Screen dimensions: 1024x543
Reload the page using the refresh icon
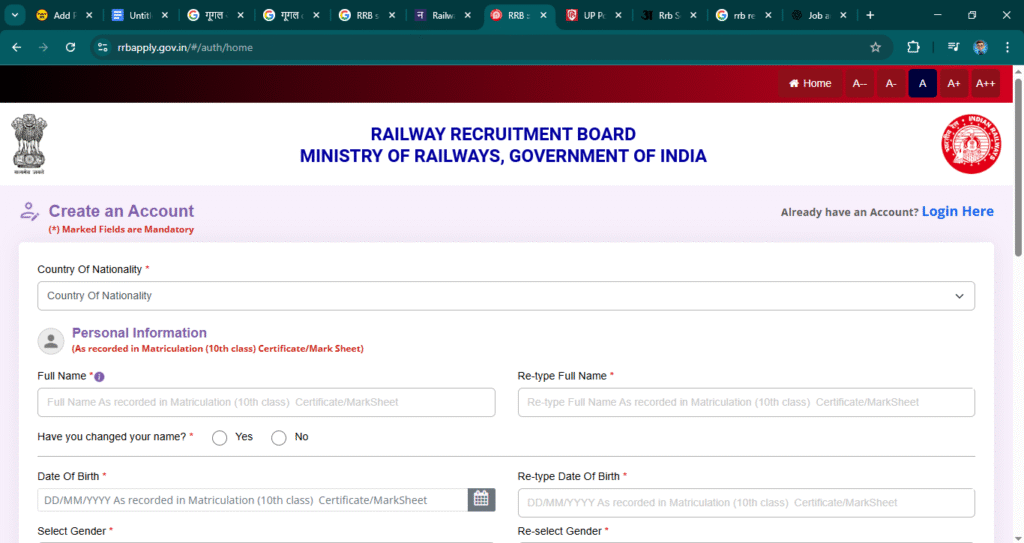pyautogui.click(x=70, y=47)
